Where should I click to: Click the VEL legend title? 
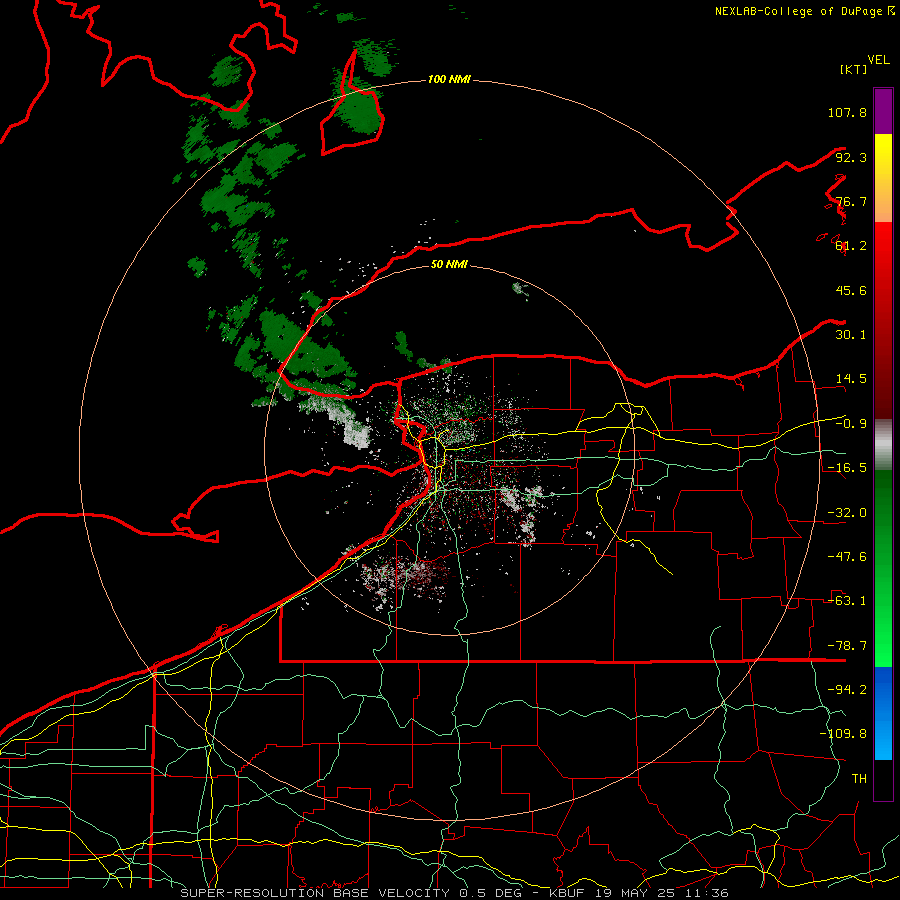click(x=878, y=60)
